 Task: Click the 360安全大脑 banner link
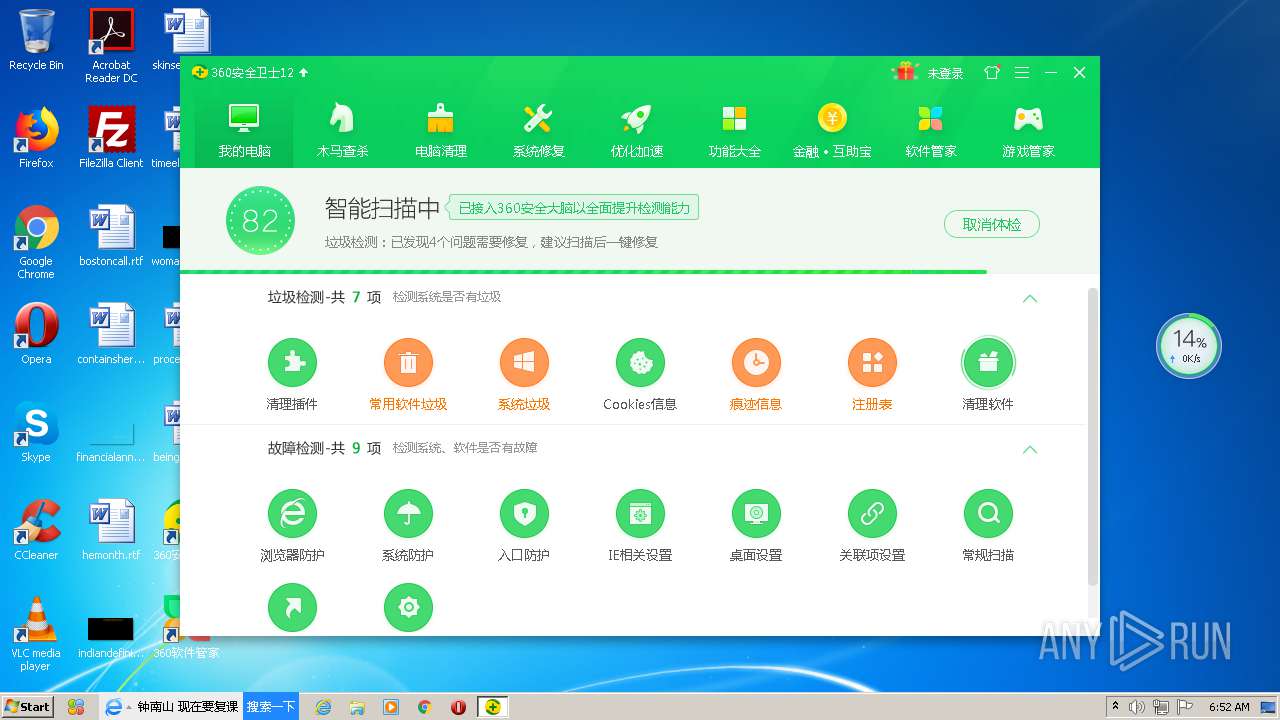click(x=573, y=208)
